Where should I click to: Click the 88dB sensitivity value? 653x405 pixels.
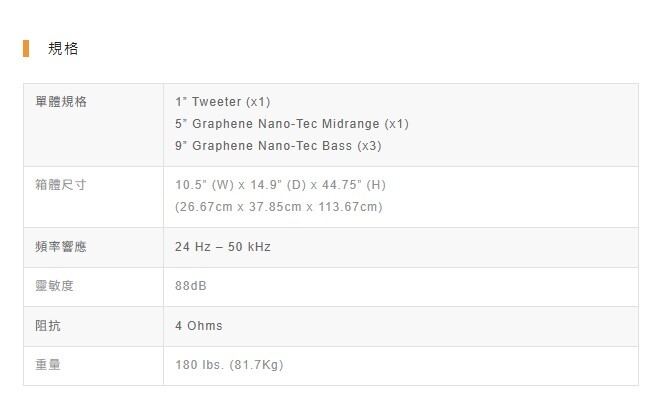[x=191, y=286]
